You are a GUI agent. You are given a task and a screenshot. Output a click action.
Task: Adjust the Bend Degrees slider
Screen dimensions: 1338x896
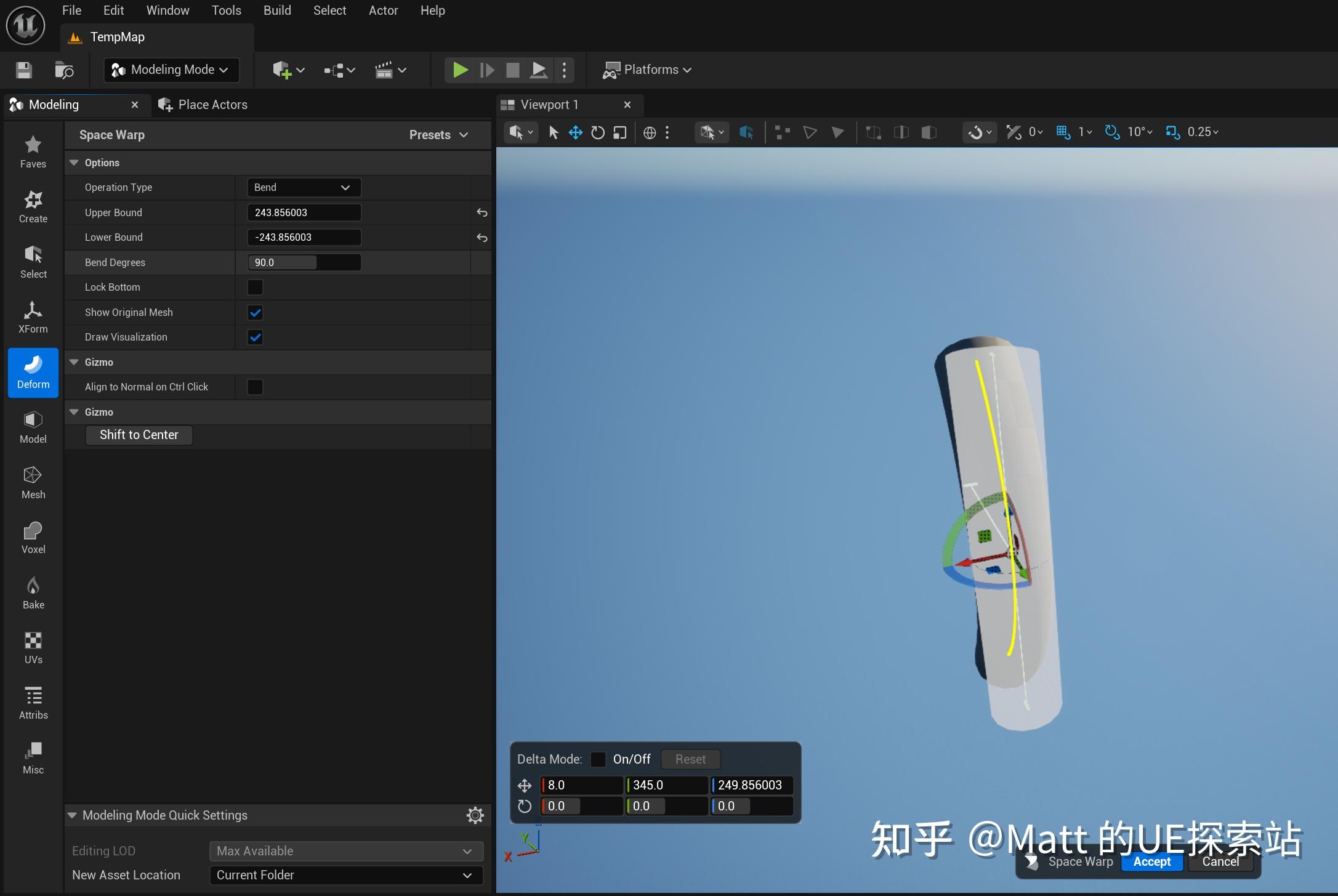(x=304, y=262)
